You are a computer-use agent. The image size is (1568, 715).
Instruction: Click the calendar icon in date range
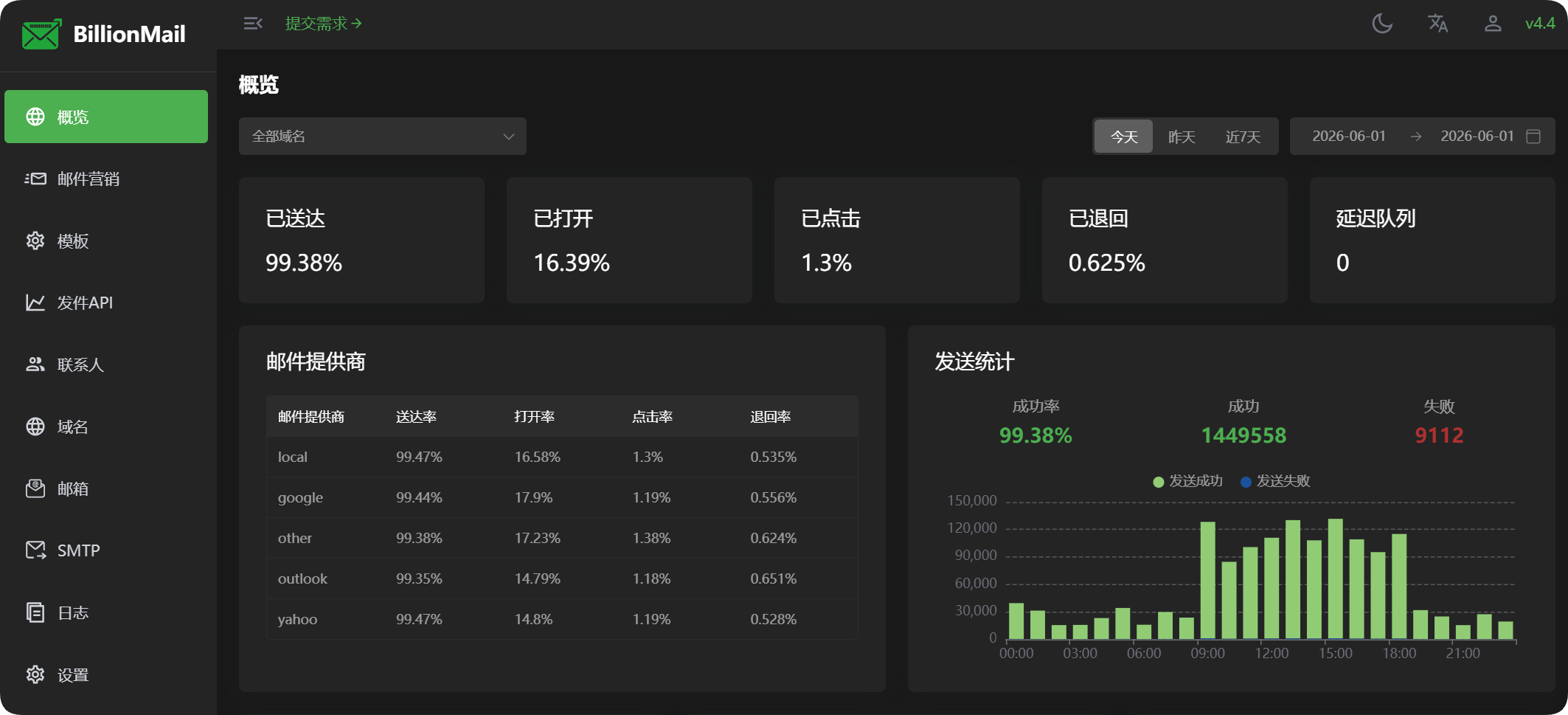pos(1533,137)
